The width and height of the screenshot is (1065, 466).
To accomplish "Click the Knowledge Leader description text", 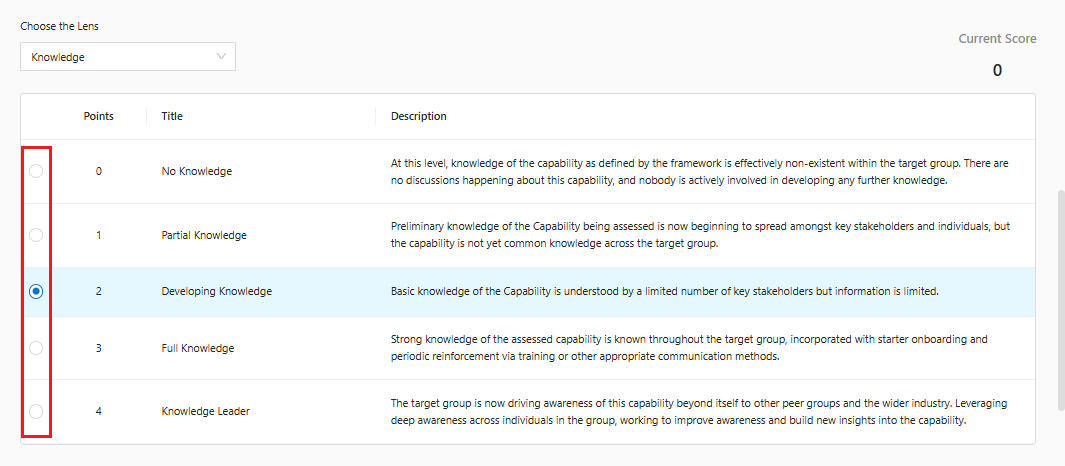I will [698, 412].
